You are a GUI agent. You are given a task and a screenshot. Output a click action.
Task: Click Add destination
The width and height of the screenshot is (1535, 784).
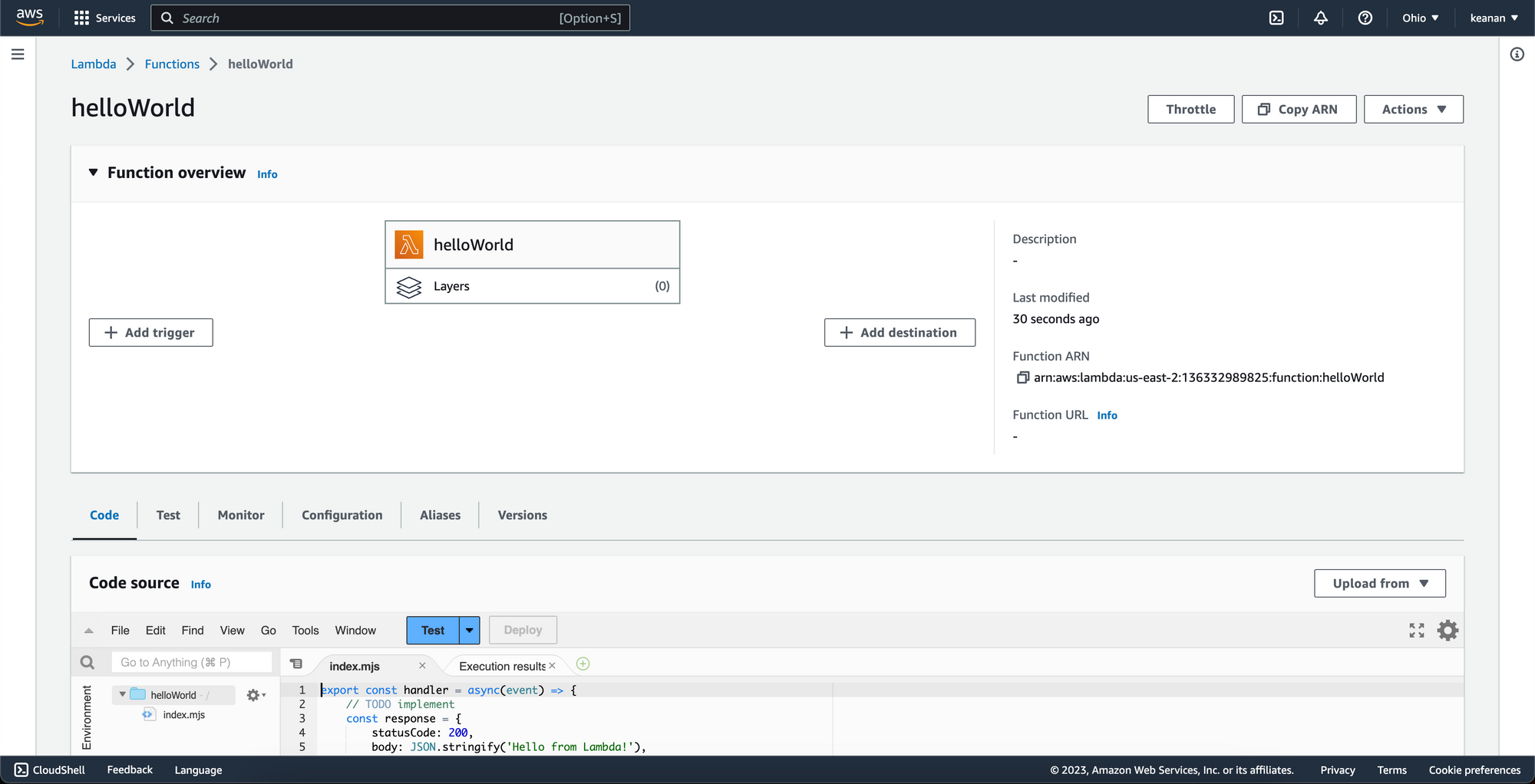tap(900, 332)
